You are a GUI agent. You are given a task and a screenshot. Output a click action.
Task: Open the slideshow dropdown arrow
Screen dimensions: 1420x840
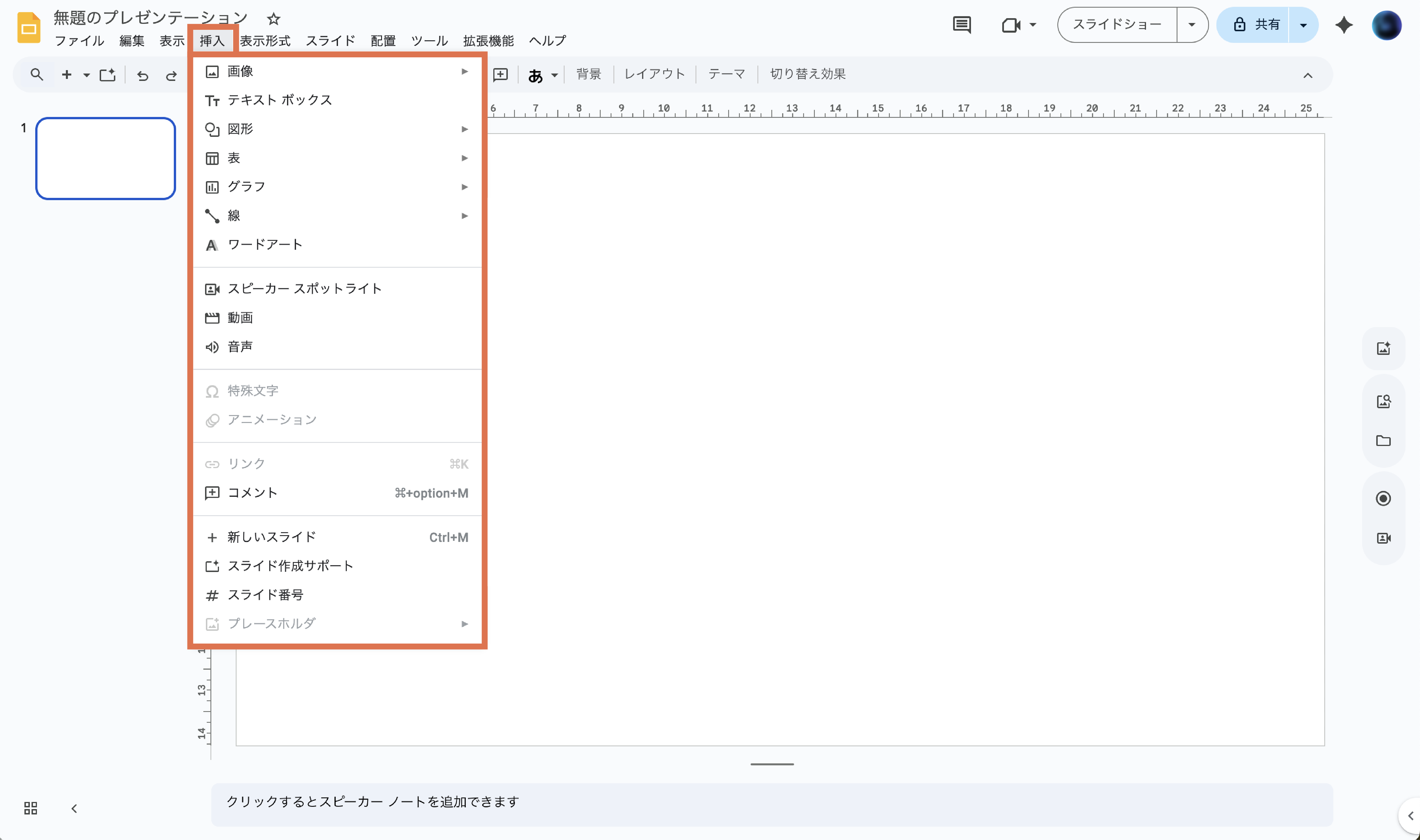click(x=1191, y=25)
